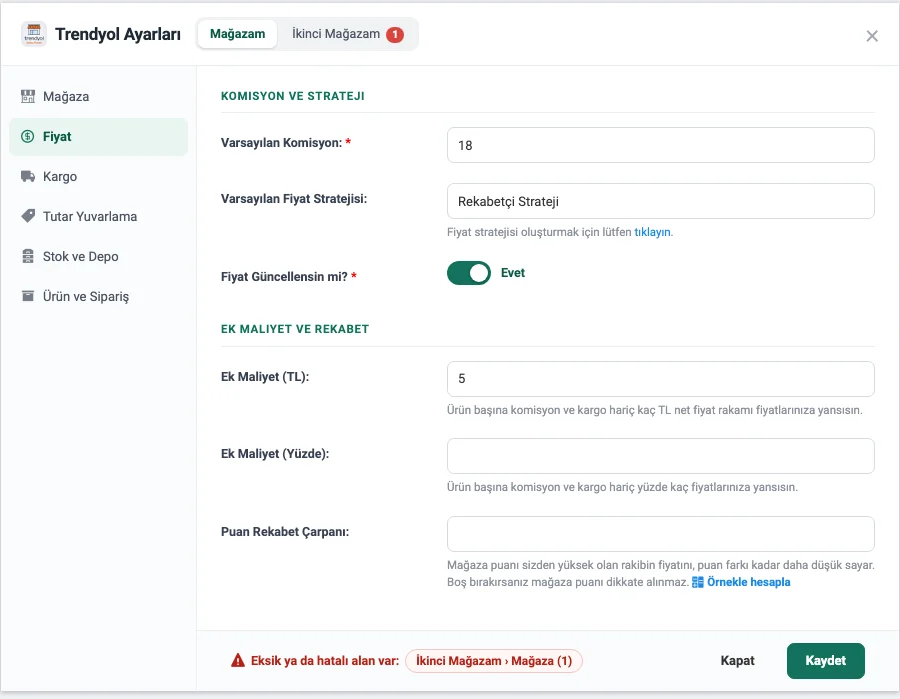Open the Ürün ve Sipariş section

click(x=99, y=296)
